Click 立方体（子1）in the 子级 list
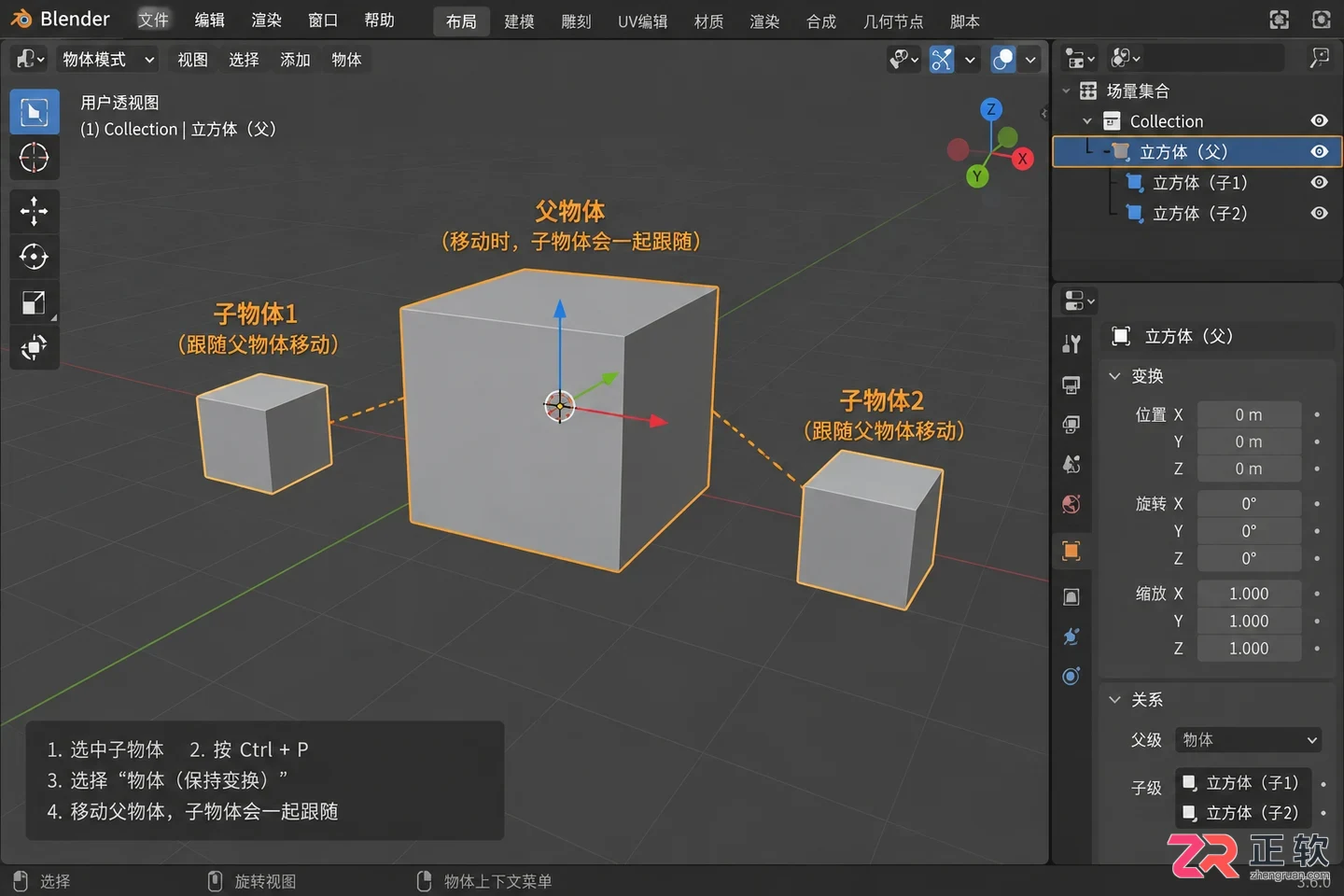The height and width of the screenshot is (896, 1344). [1242, 783]
